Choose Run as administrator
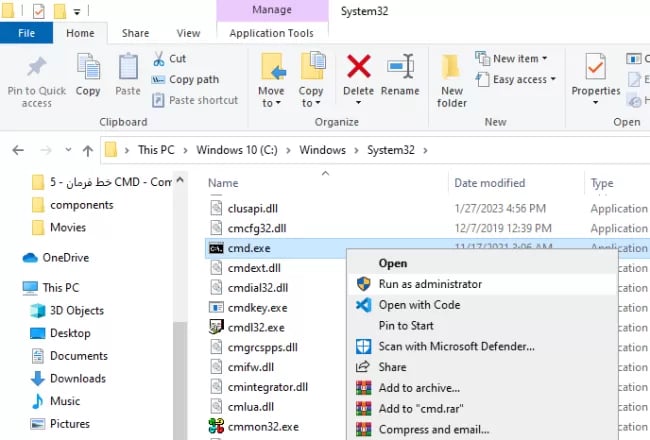This screenshot has height=440, width=650. pos(482,284)
